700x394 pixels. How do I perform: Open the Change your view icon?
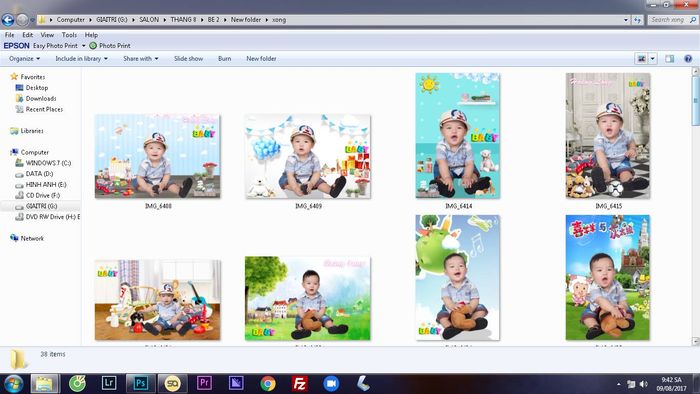(x=642, y=58)
